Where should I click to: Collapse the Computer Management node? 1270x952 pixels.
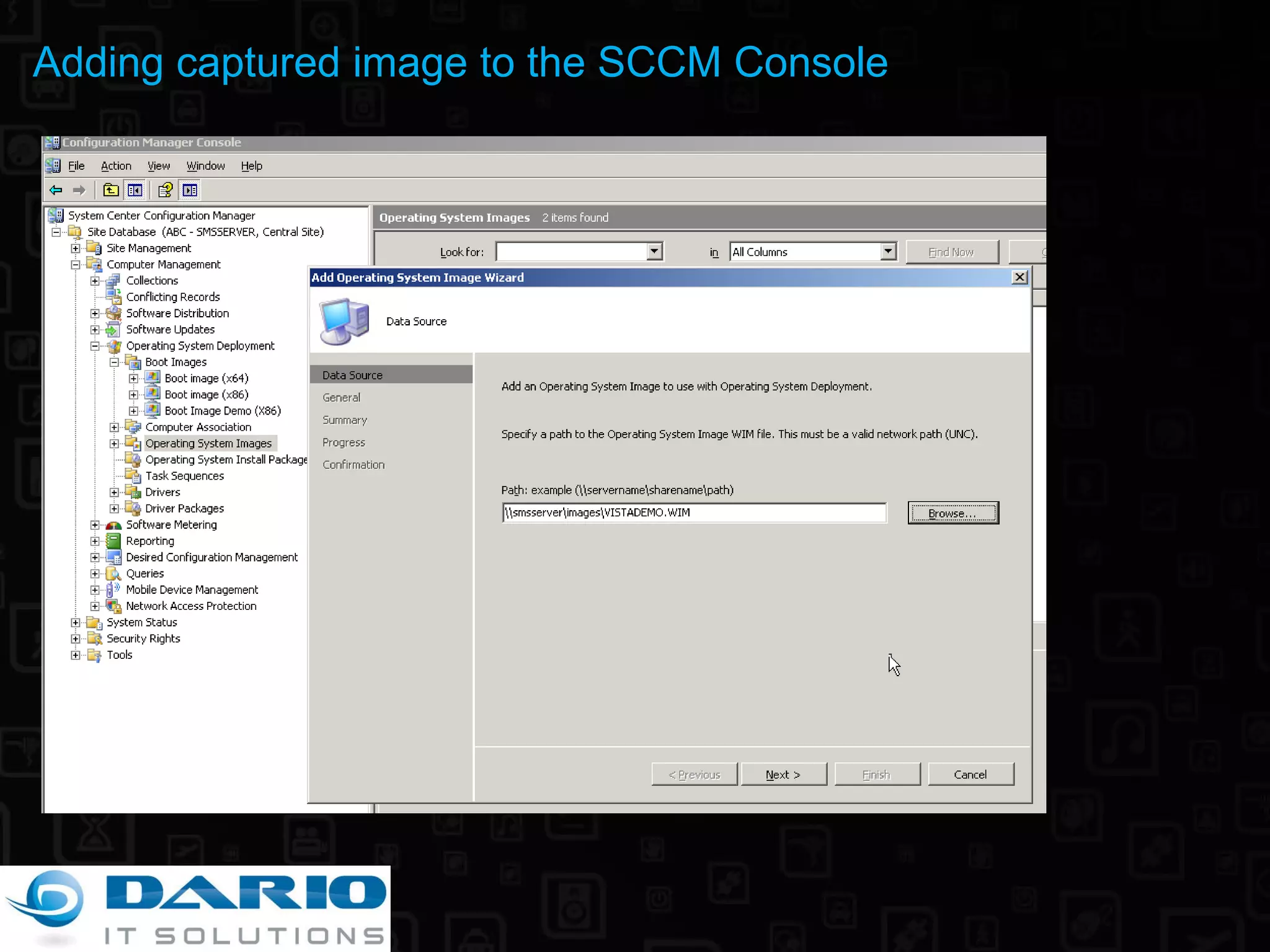76,265
